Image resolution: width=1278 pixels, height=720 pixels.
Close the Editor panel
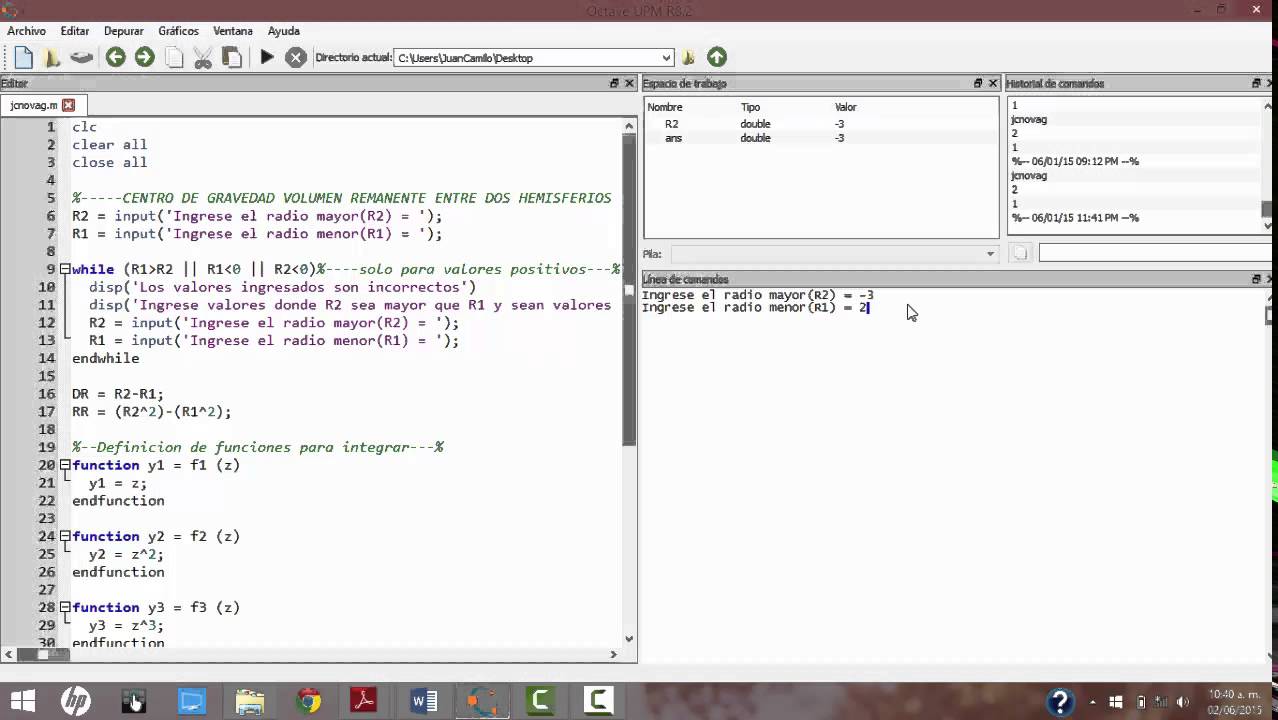pyautogui.click(x=629, y=84)
